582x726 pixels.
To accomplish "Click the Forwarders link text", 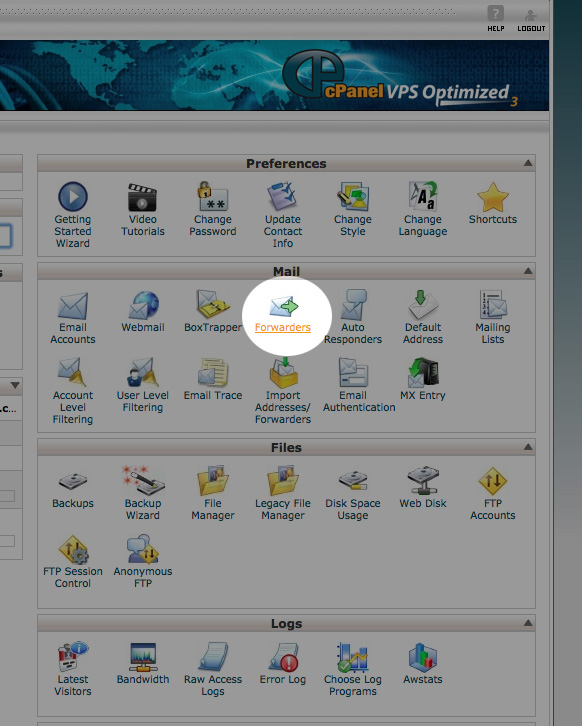I will click(282, 327).
